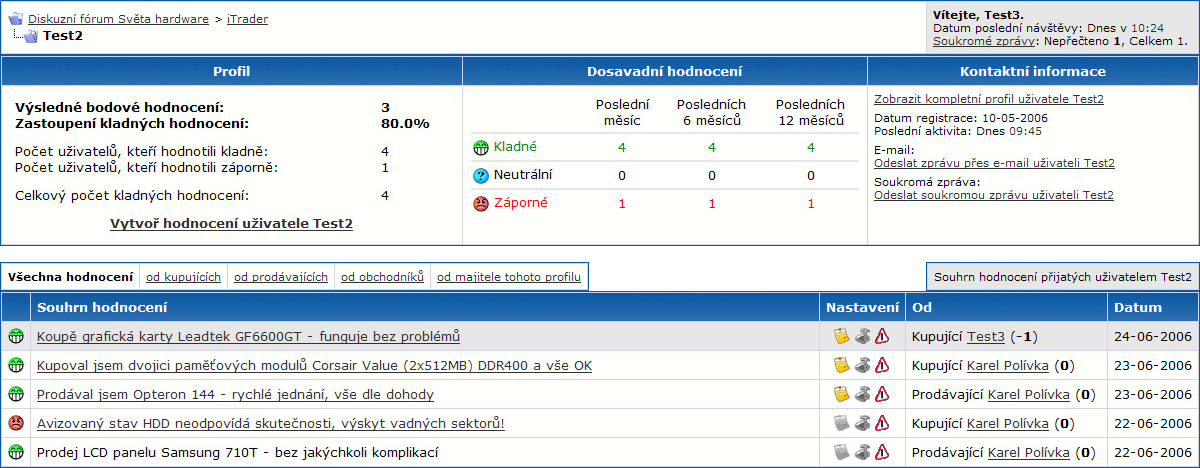1200x468 pixels.
Task: Show 'od majitele tohoto profilu' ratings tab
Action: coord(509,277)
